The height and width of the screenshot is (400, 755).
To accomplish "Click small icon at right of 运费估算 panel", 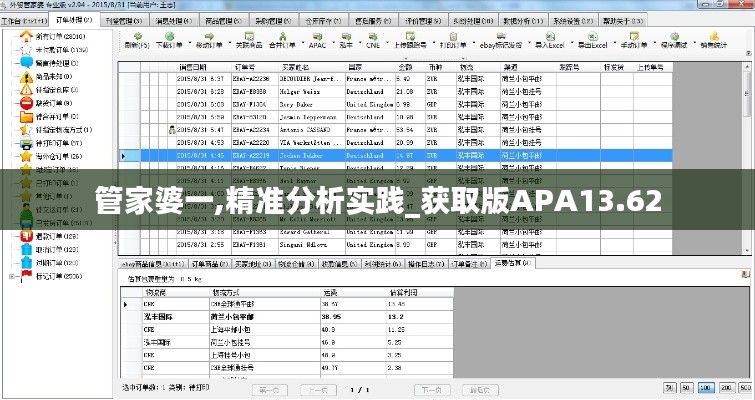I will (746, 275).
